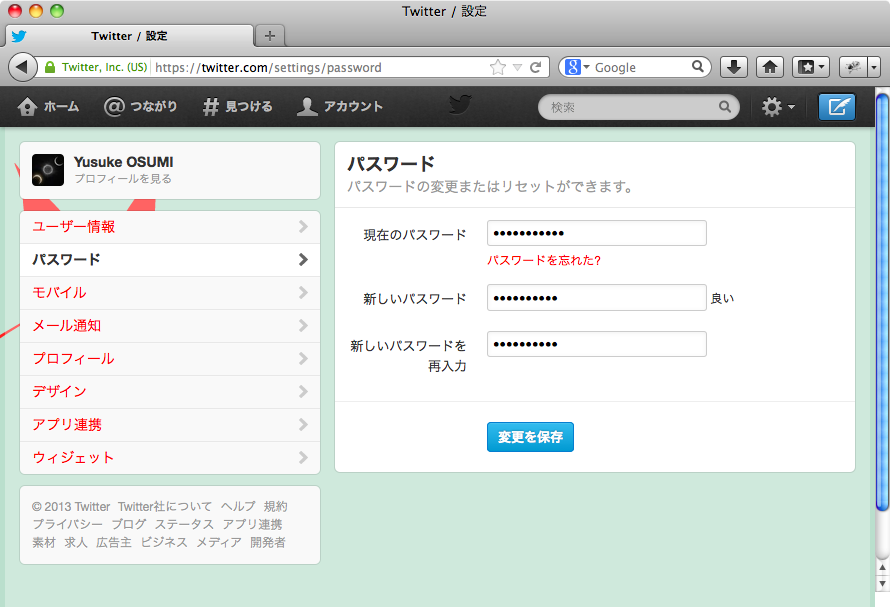890x607 pixels.
Task: Open footer アプリ連携 link
Action: 252,524
